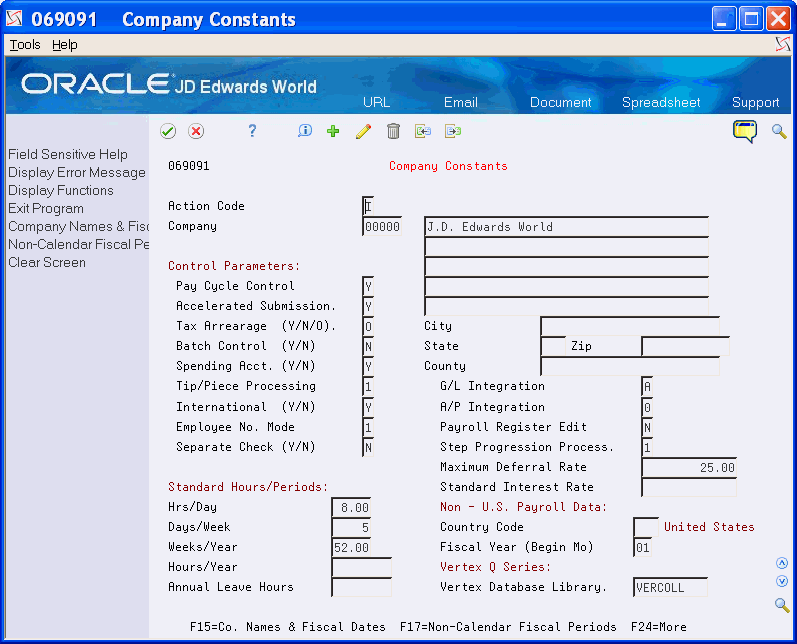Image resolution: width=797 pixels, height=644 pixels.
Task: Click the Hrs/Day field 8.00
Action: pos(351,507)
